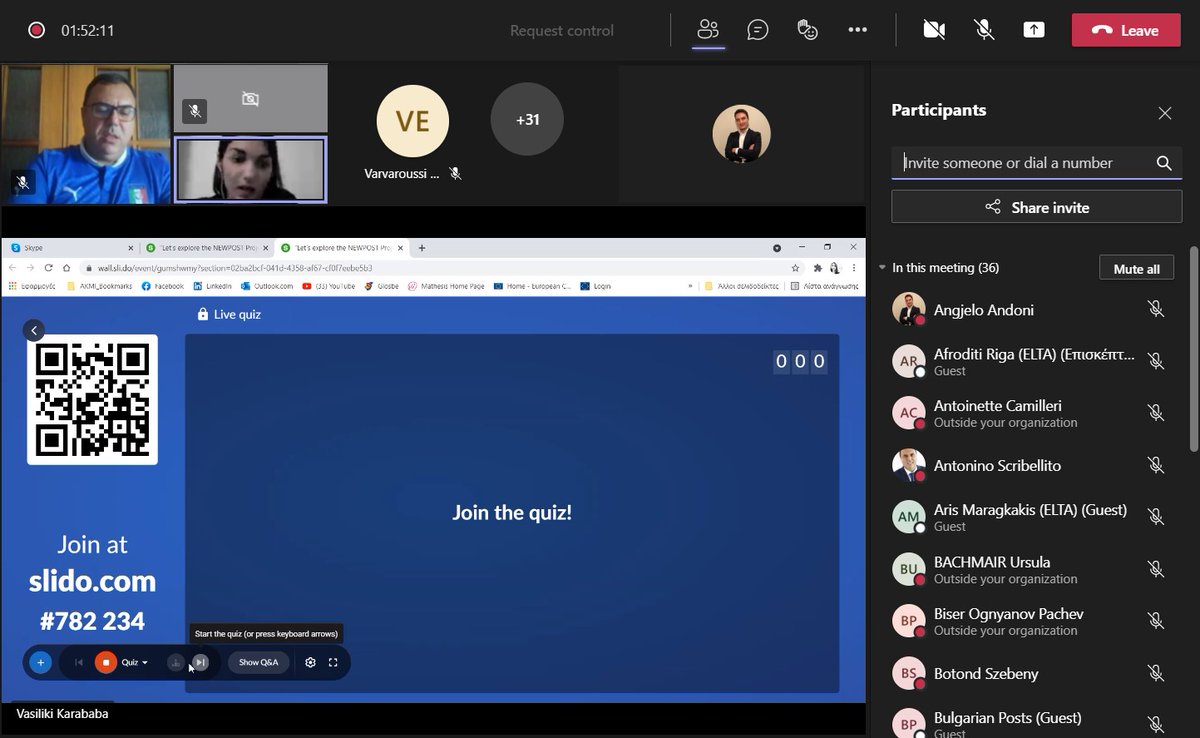Click the slido back arrow button

[x=34, y=330]
